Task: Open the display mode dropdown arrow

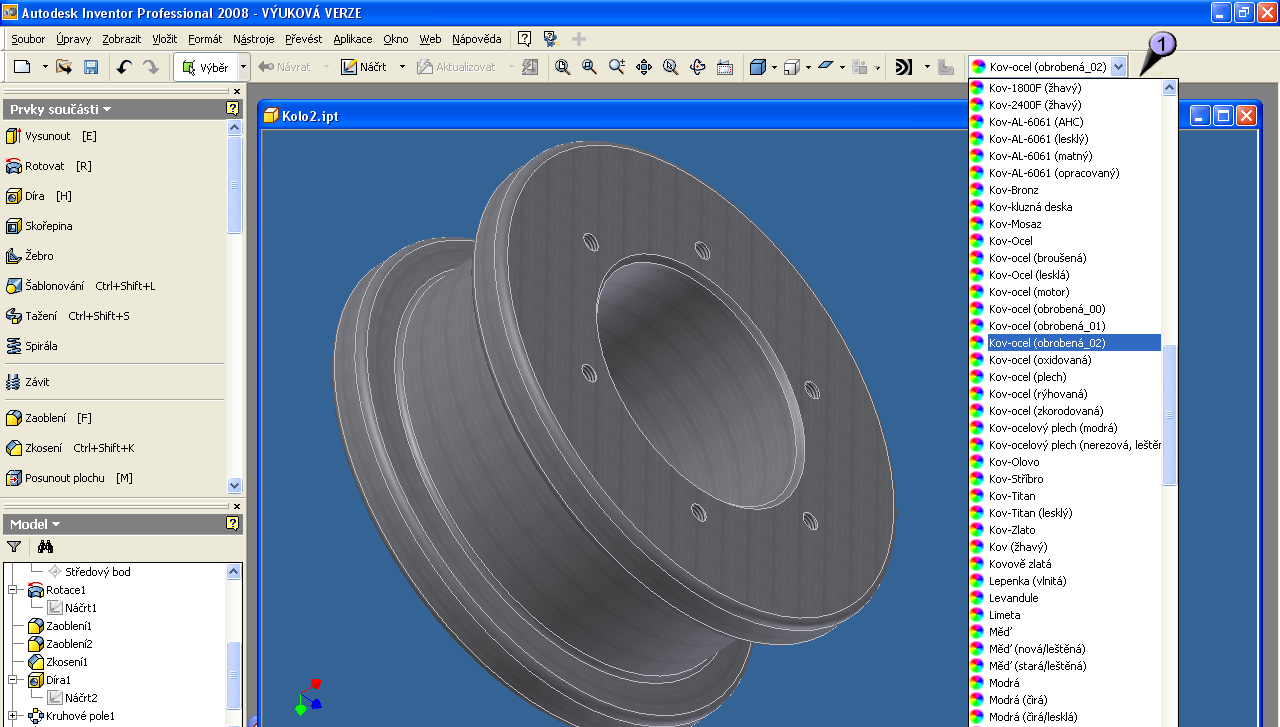Action: [774, 67]
